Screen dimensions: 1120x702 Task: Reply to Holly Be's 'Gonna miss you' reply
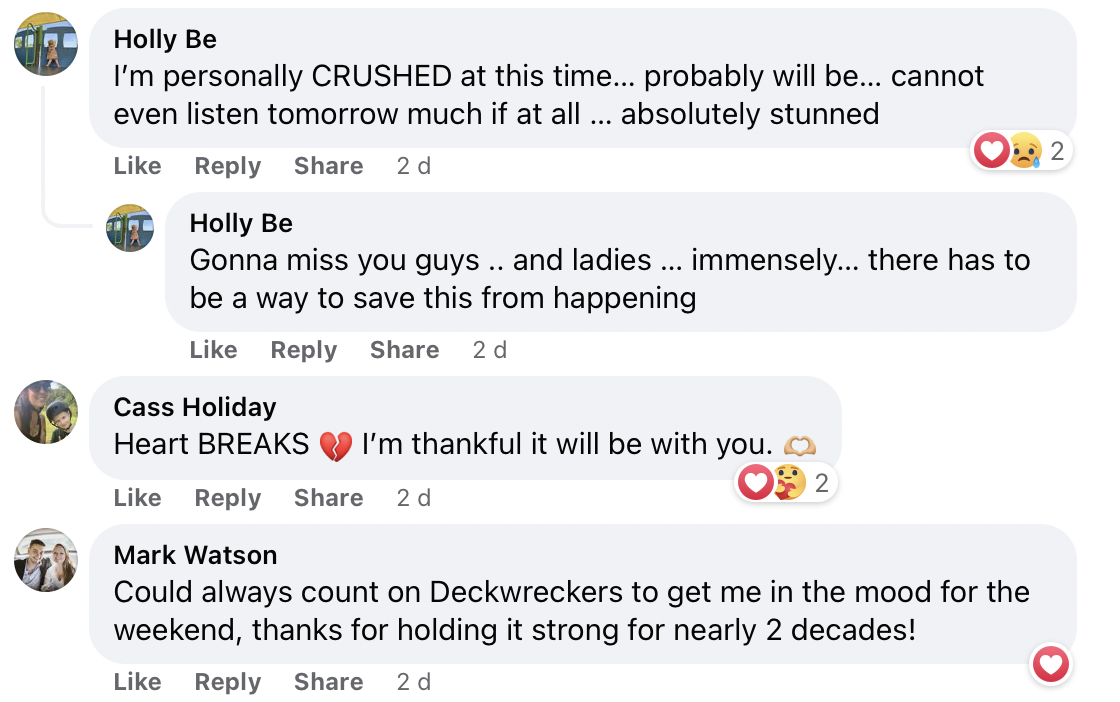pyautogui.click(x=303, y=350)
